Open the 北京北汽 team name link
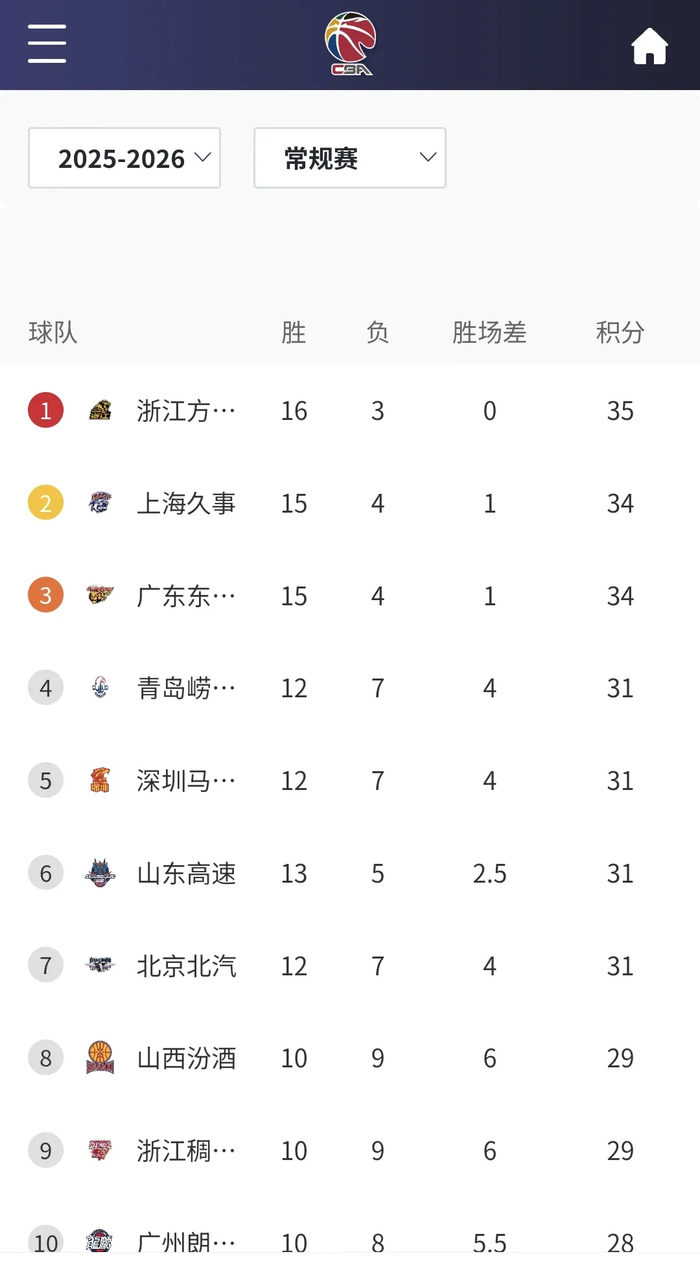The height and width of the screenshot is (1265, 700). tap(186, 966)
